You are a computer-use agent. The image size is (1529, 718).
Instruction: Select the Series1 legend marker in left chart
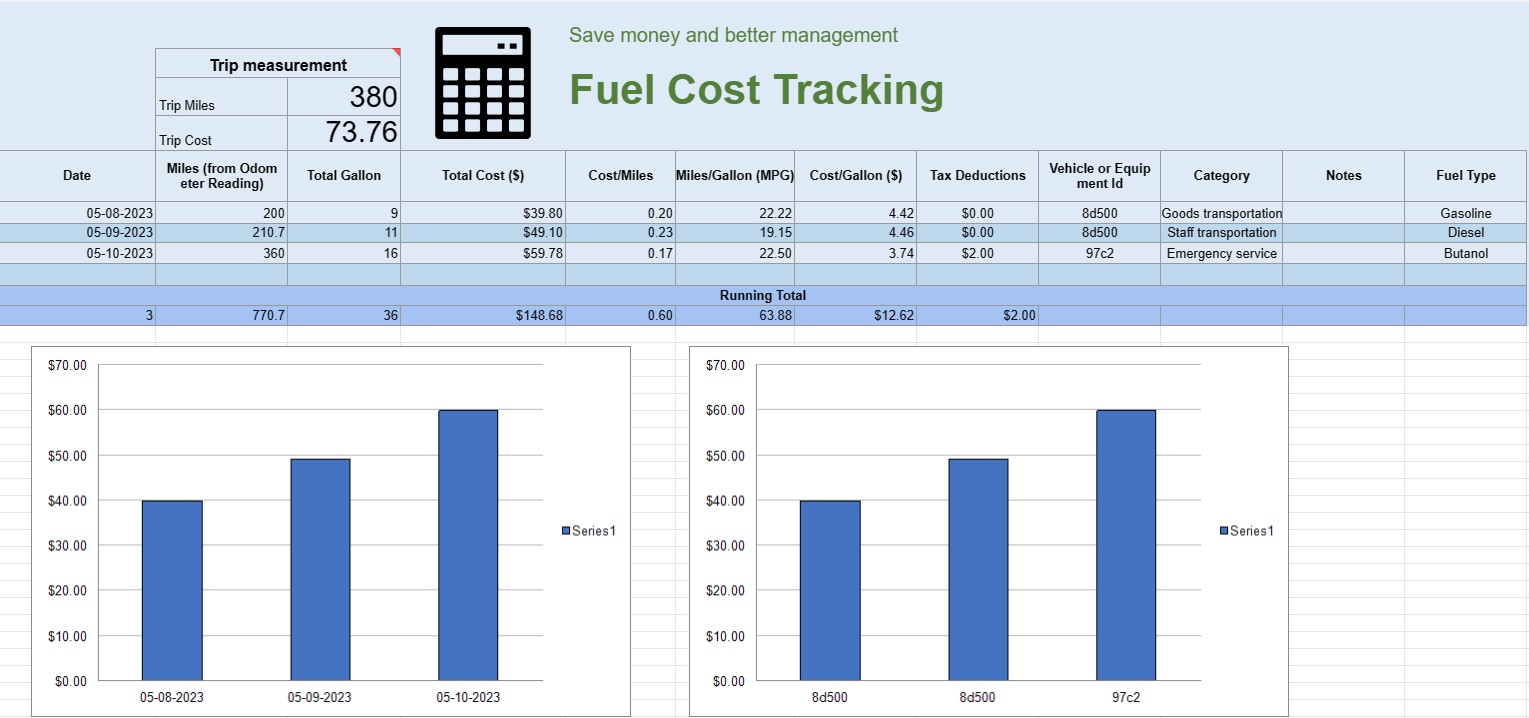[566, 531]
